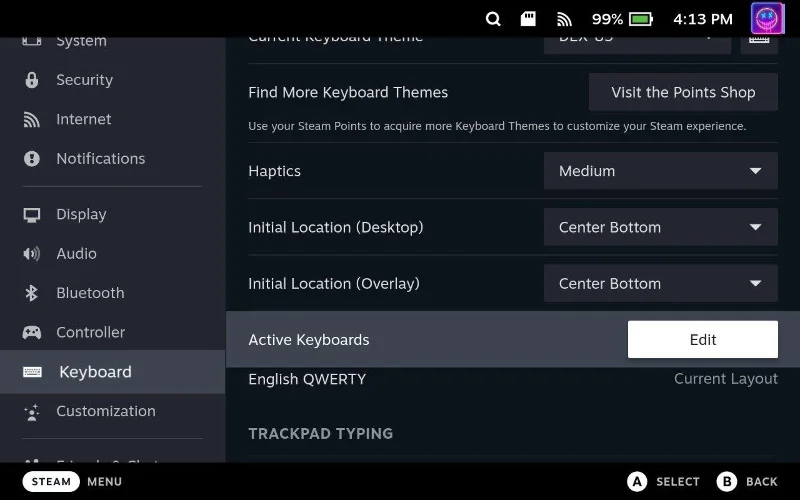Open the Security settings page
Image resolution: width=800 pixels, height=500 pixels.
tap(112, 80)
